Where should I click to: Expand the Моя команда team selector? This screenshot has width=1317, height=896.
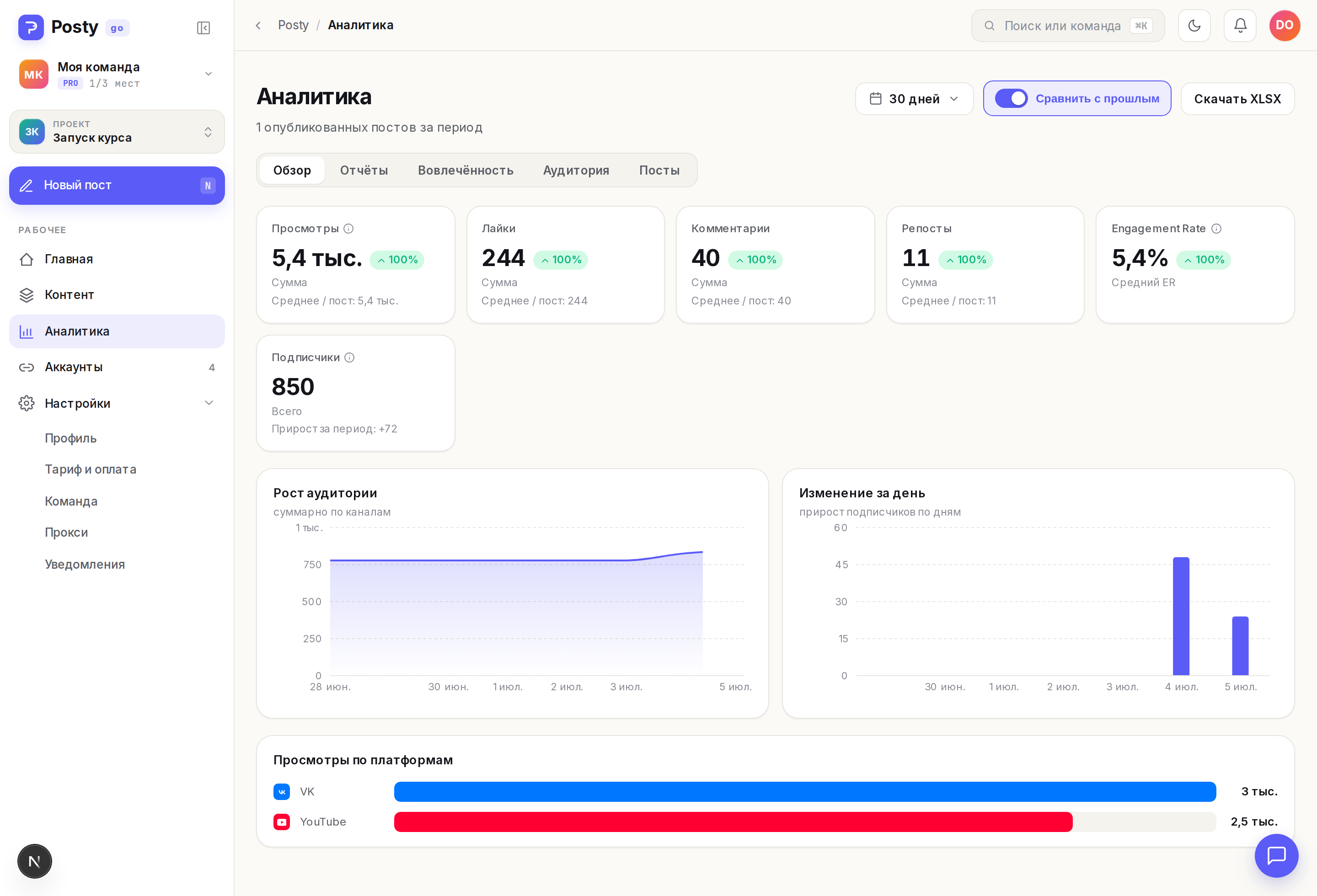(x=117, y=74)
